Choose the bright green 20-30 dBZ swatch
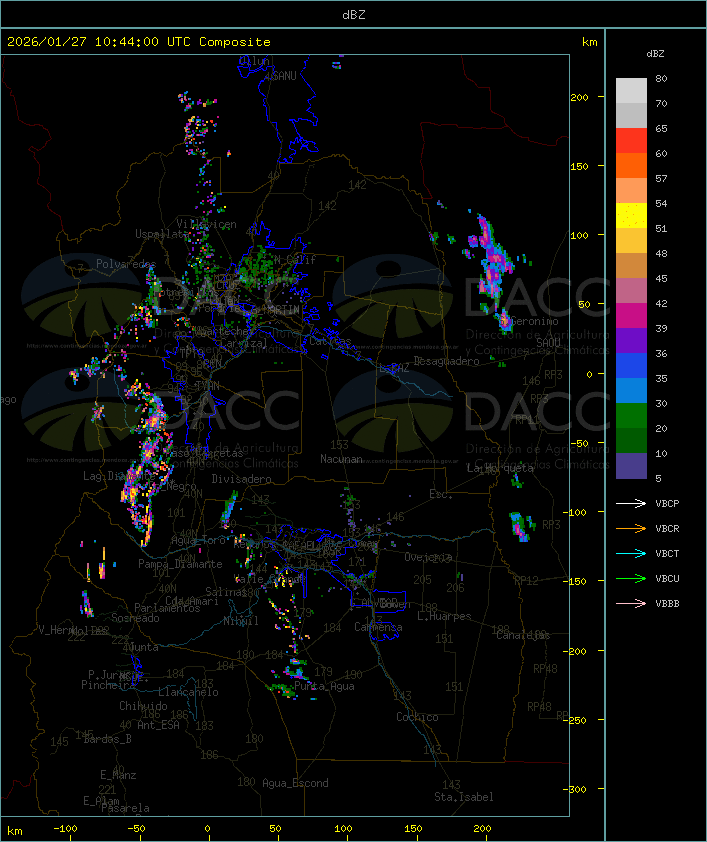This screenshot has width=707, height=842. (631, 416)
